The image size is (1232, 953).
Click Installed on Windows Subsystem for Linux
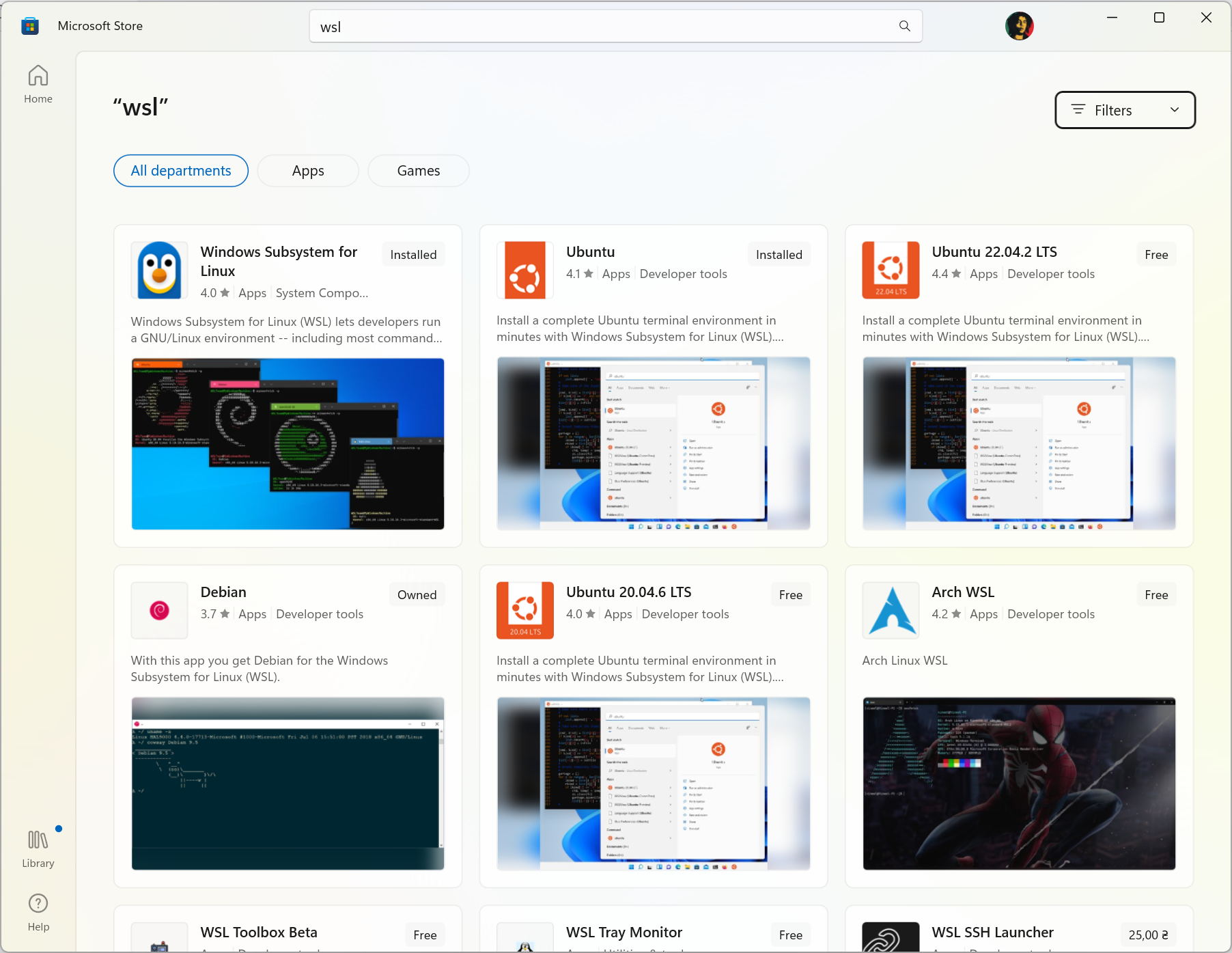pyautogui.click(x=412, y=254)
